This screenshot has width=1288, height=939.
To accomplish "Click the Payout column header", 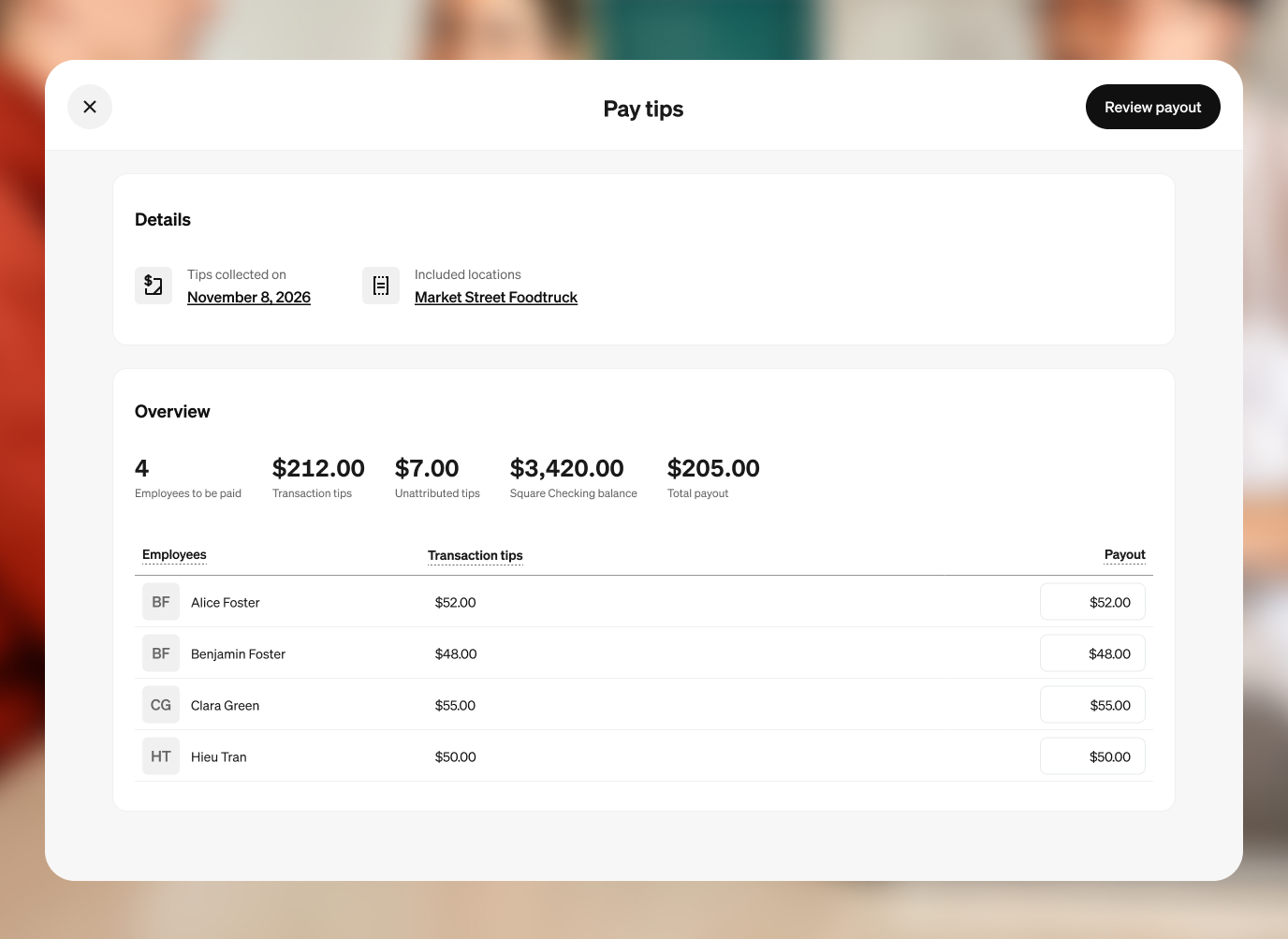I will tap(1125, 554).
